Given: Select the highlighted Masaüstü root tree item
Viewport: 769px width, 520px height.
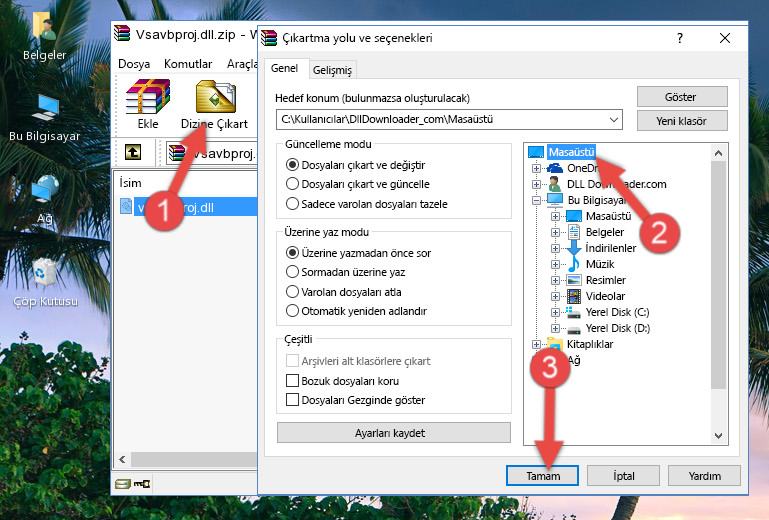Looking at the screenshot, I should [x=571, y=152].
